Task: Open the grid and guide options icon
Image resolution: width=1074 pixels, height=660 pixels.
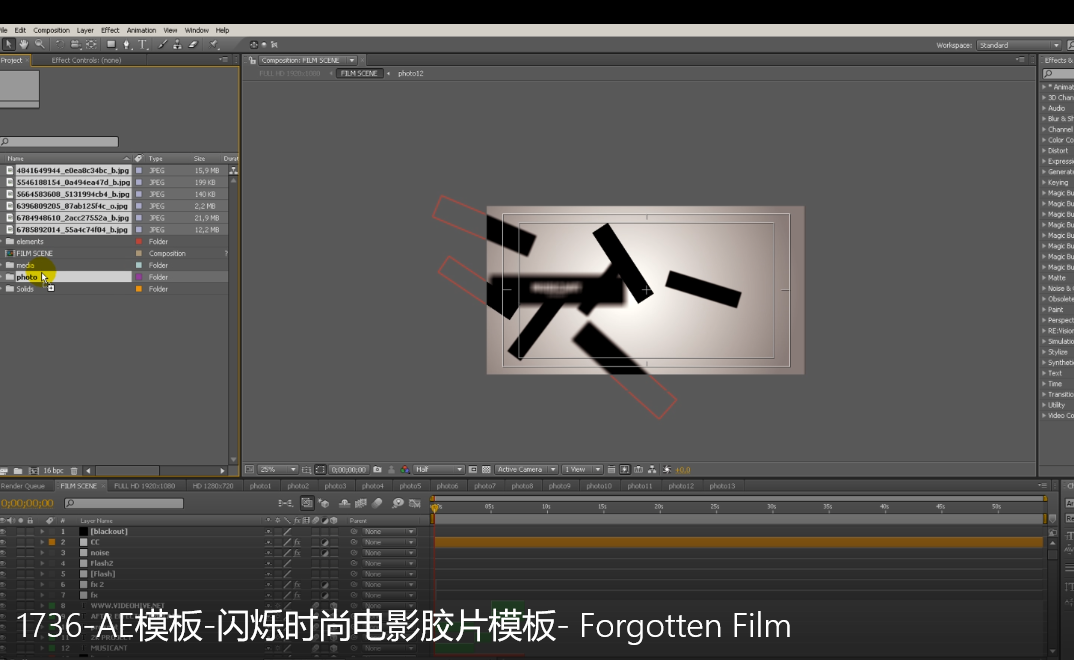Action: tap(306, 470)
